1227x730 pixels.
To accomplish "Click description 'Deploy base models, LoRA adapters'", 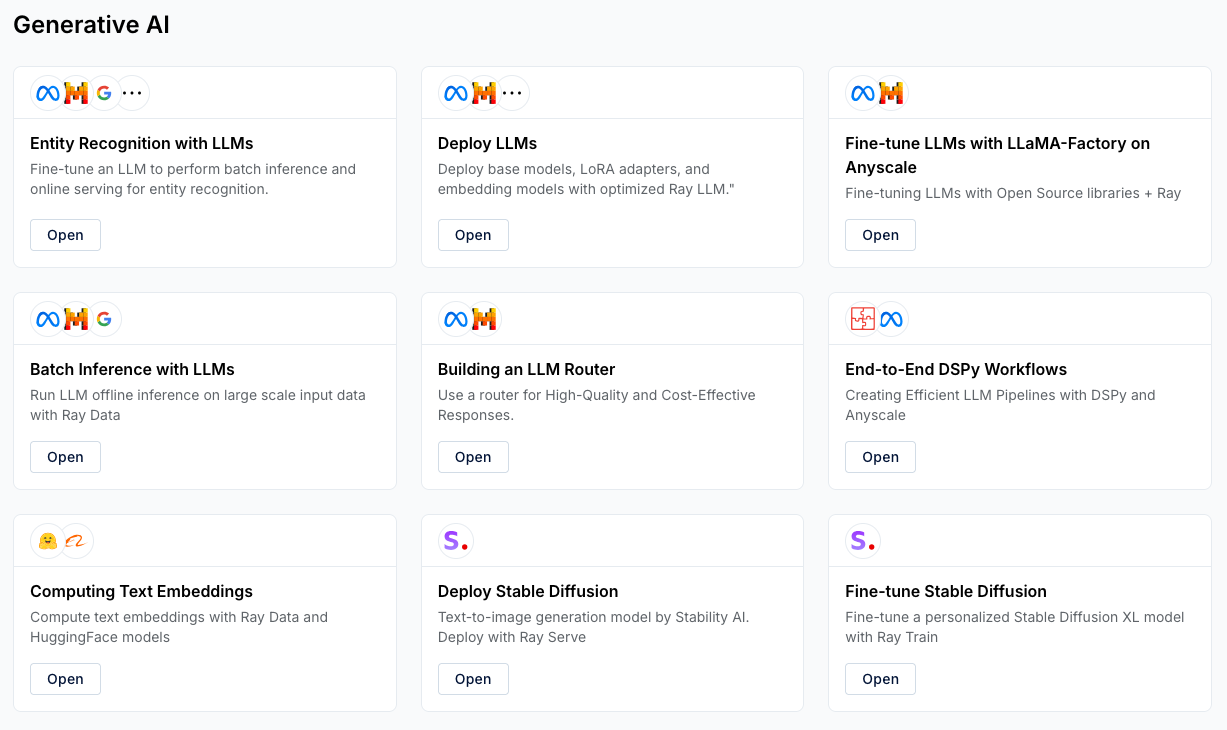I will [586, 179].
